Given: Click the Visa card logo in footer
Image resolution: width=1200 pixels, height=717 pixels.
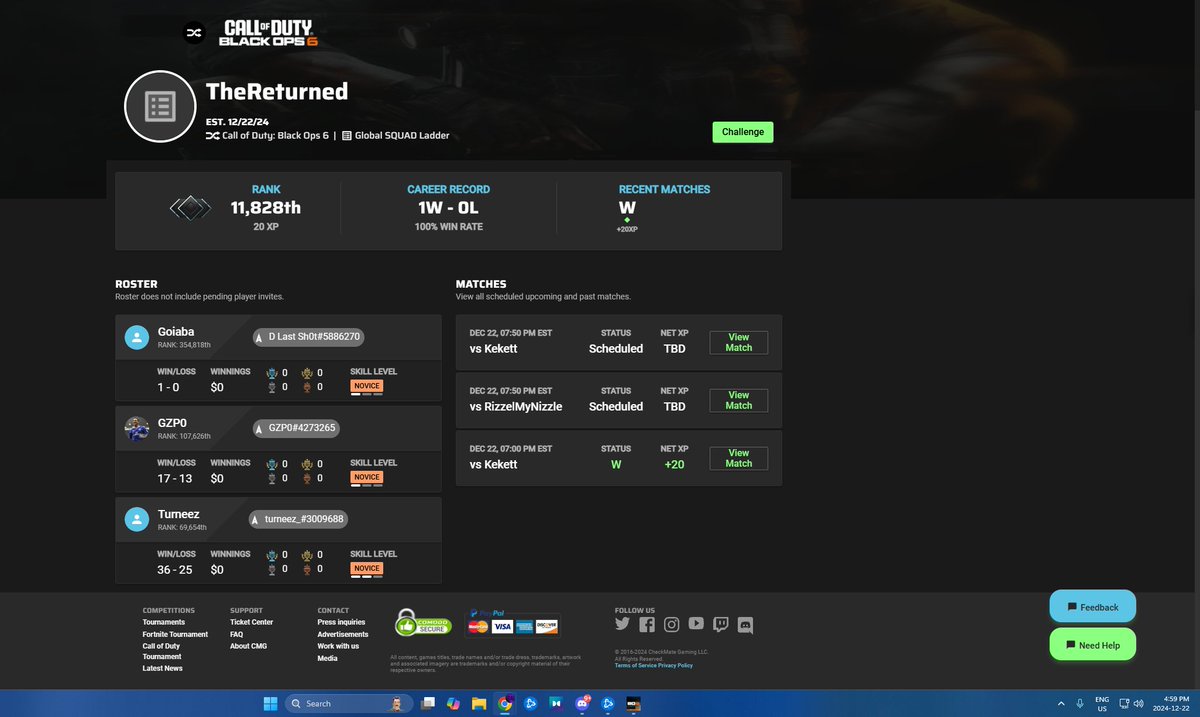Looking at the screenshot, I should tap(502, 627).
